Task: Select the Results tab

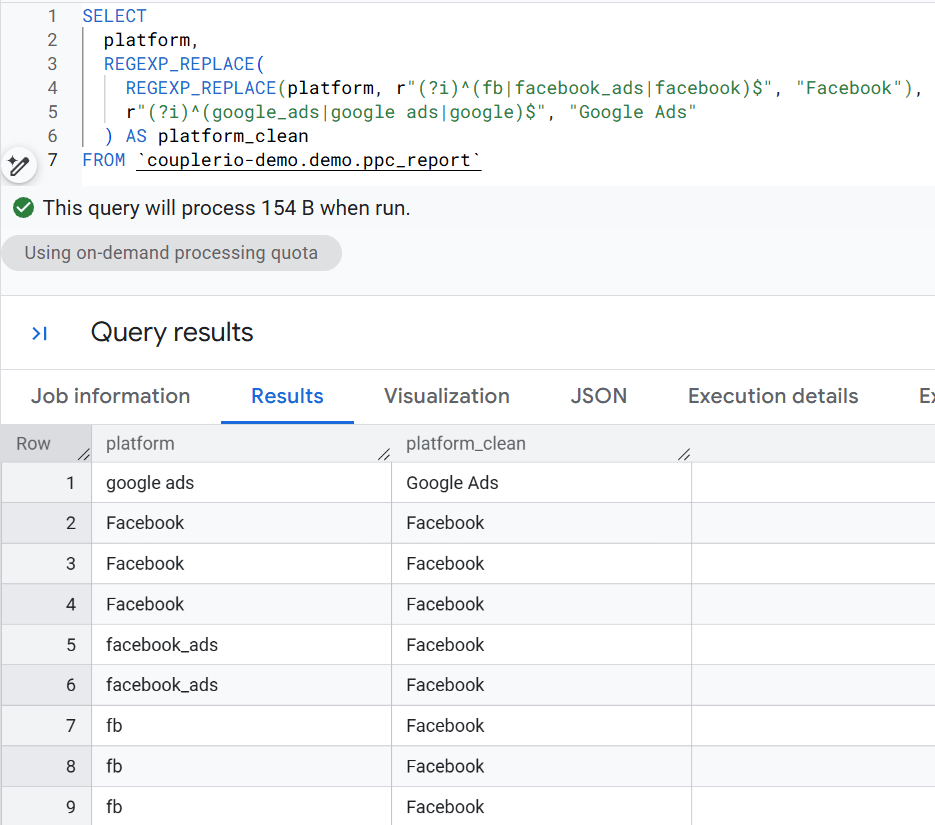Action: pos(287,396)
